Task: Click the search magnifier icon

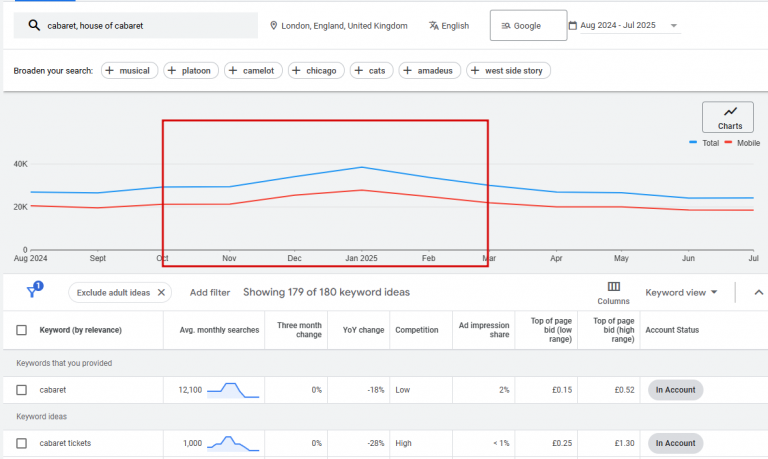Action: point(34,25)
